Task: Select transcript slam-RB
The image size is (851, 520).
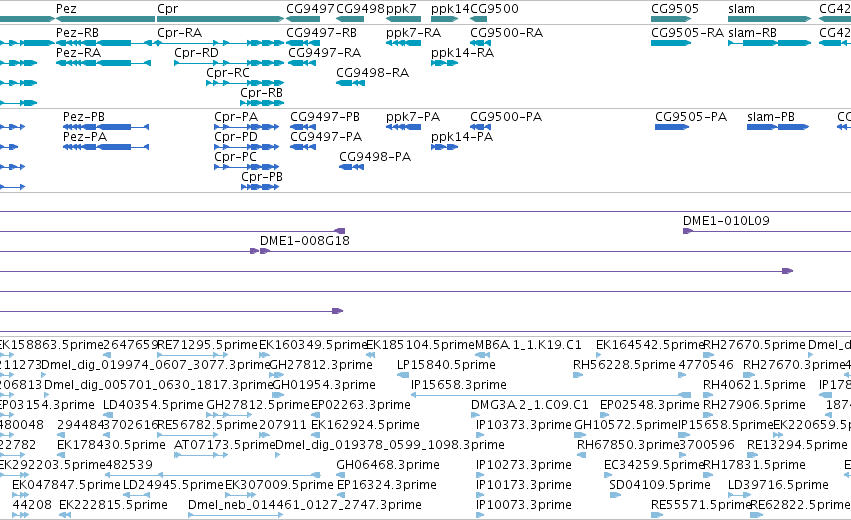Action: point(770,43)
